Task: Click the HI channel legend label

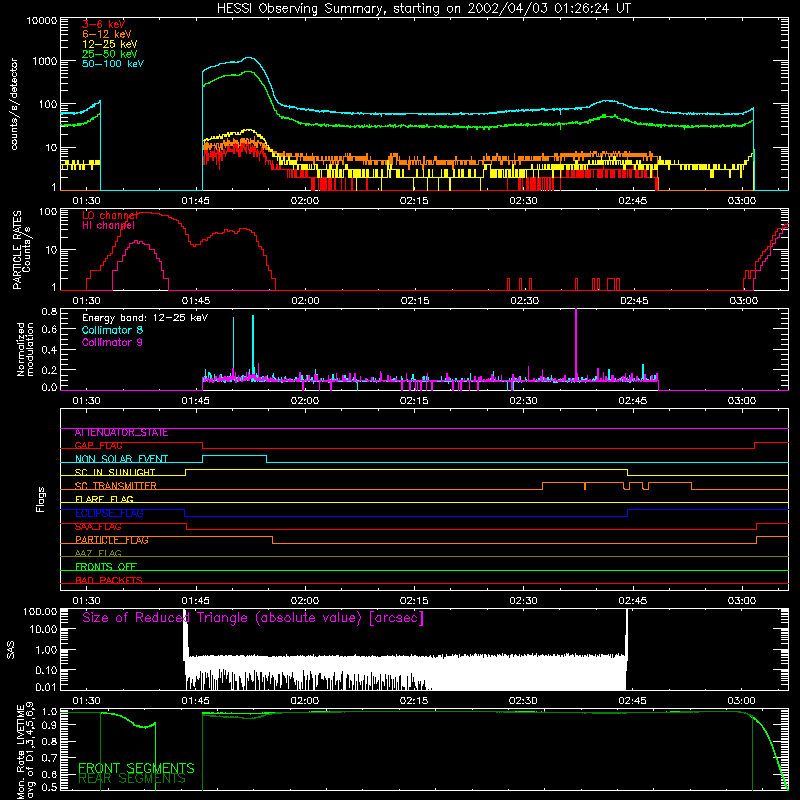Action: pos(108,226)
